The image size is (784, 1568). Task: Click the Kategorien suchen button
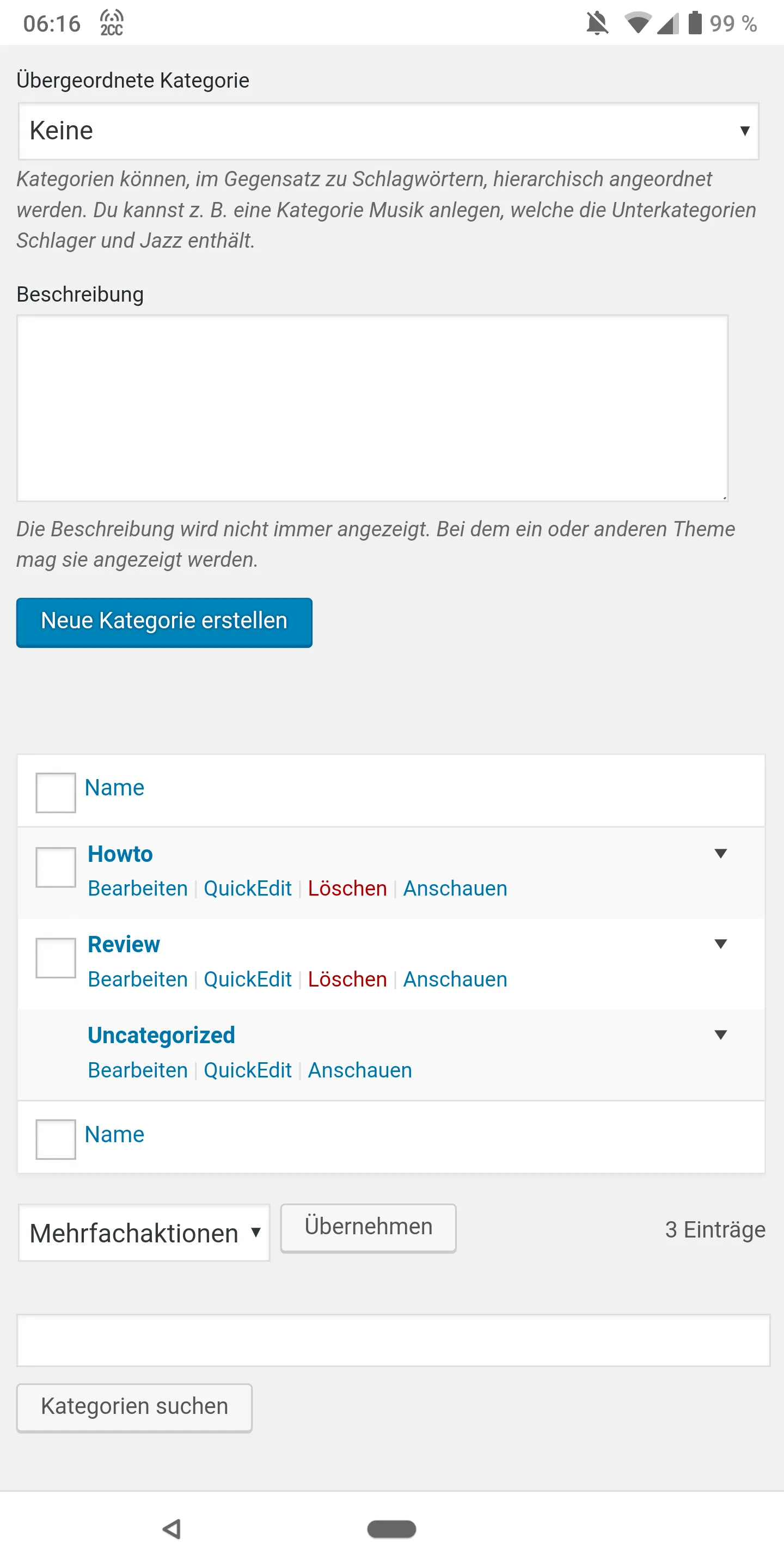tap(134, 1407)
